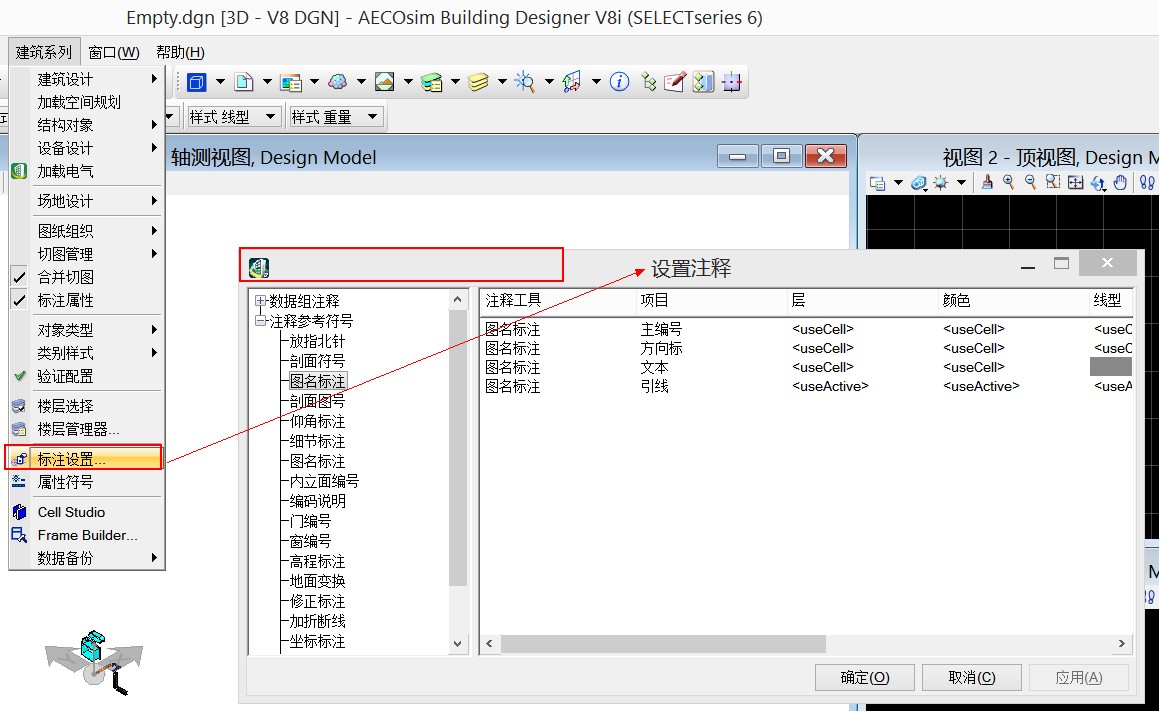Image resolution: width=1159 pixels, height=711 pixels.
Task: Click the green stacked layers icon
Action: pyautogui.click(x=431, y=82)
